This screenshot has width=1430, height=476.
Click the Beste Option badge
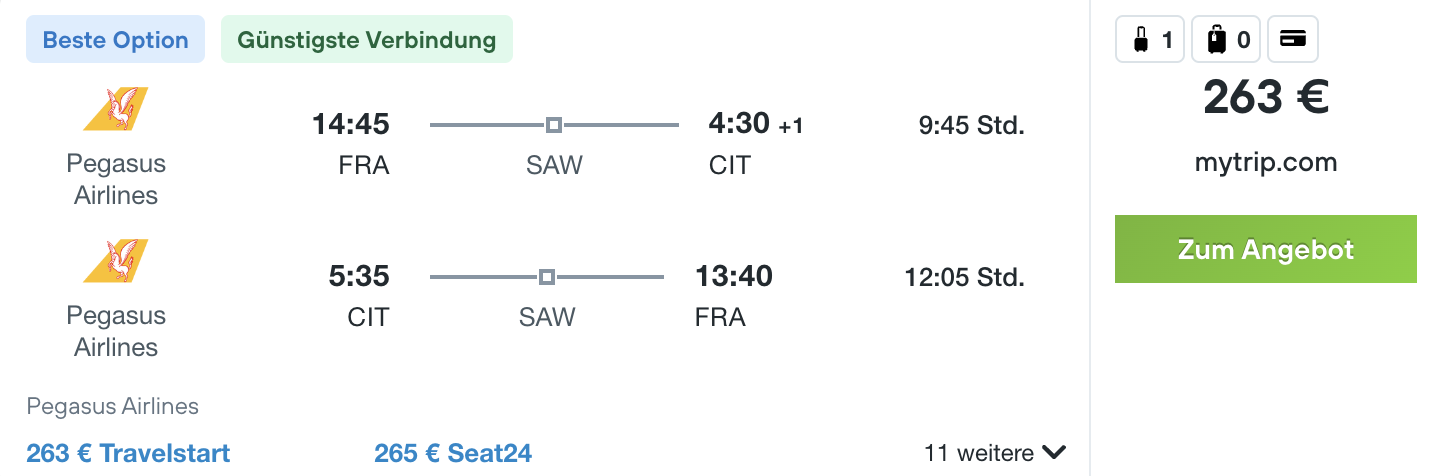tap(116, 40)
